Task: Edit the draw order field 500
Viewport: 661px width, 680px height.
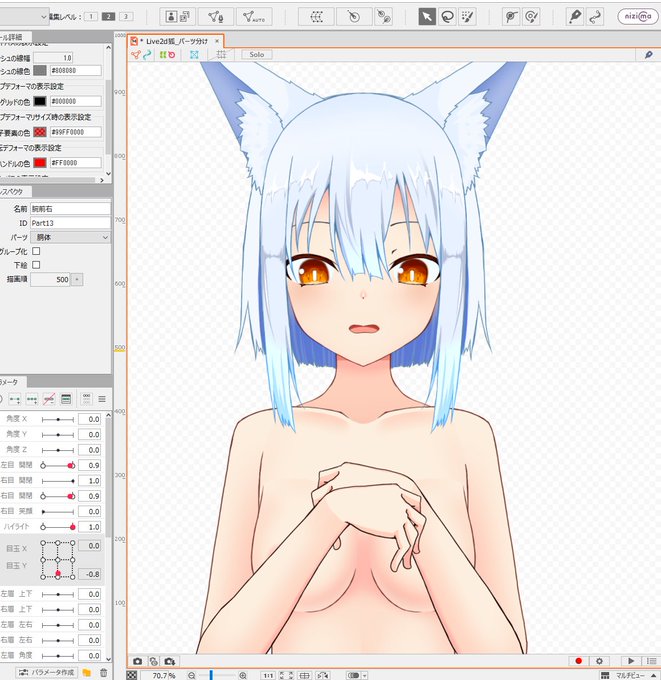Action: tap(50, 279)
